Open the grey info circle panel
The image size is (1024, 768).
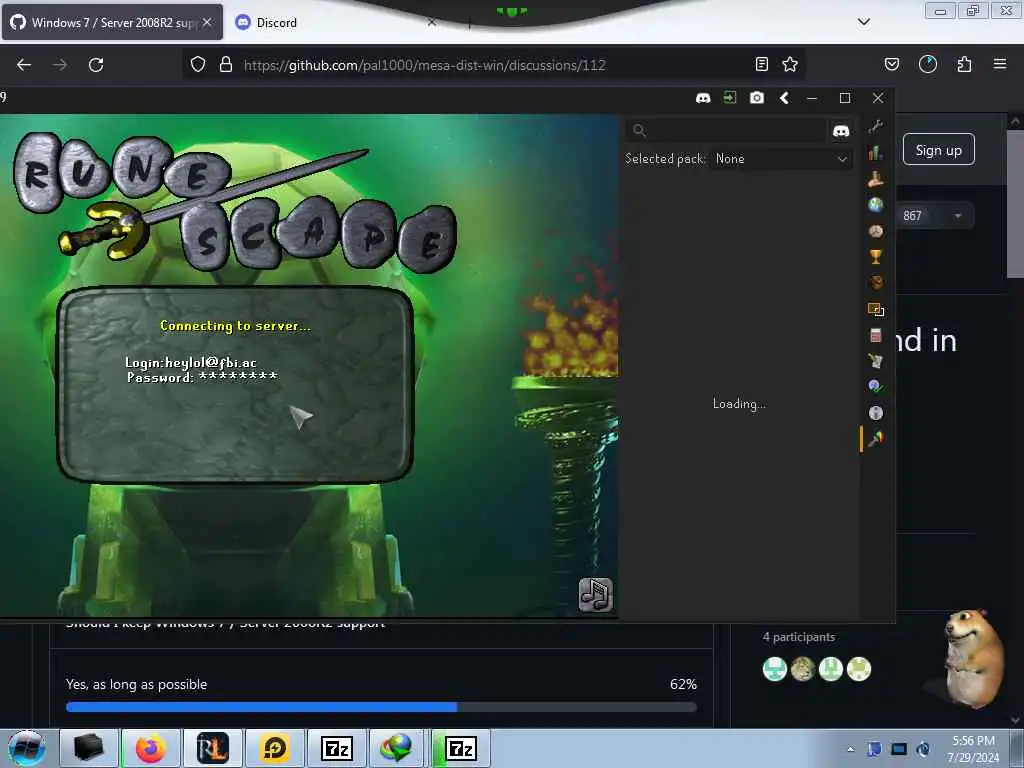click(876, 413)
